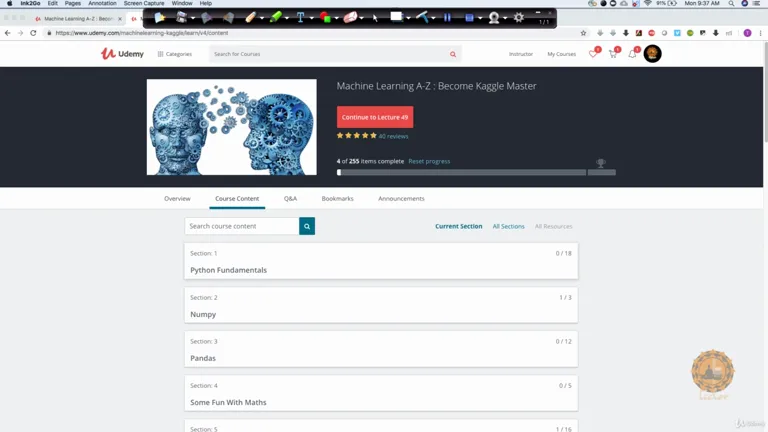This screenshot has height=432, width=768.
Task: Open eraser options dropdown arrow
Action: pos(361,19)
